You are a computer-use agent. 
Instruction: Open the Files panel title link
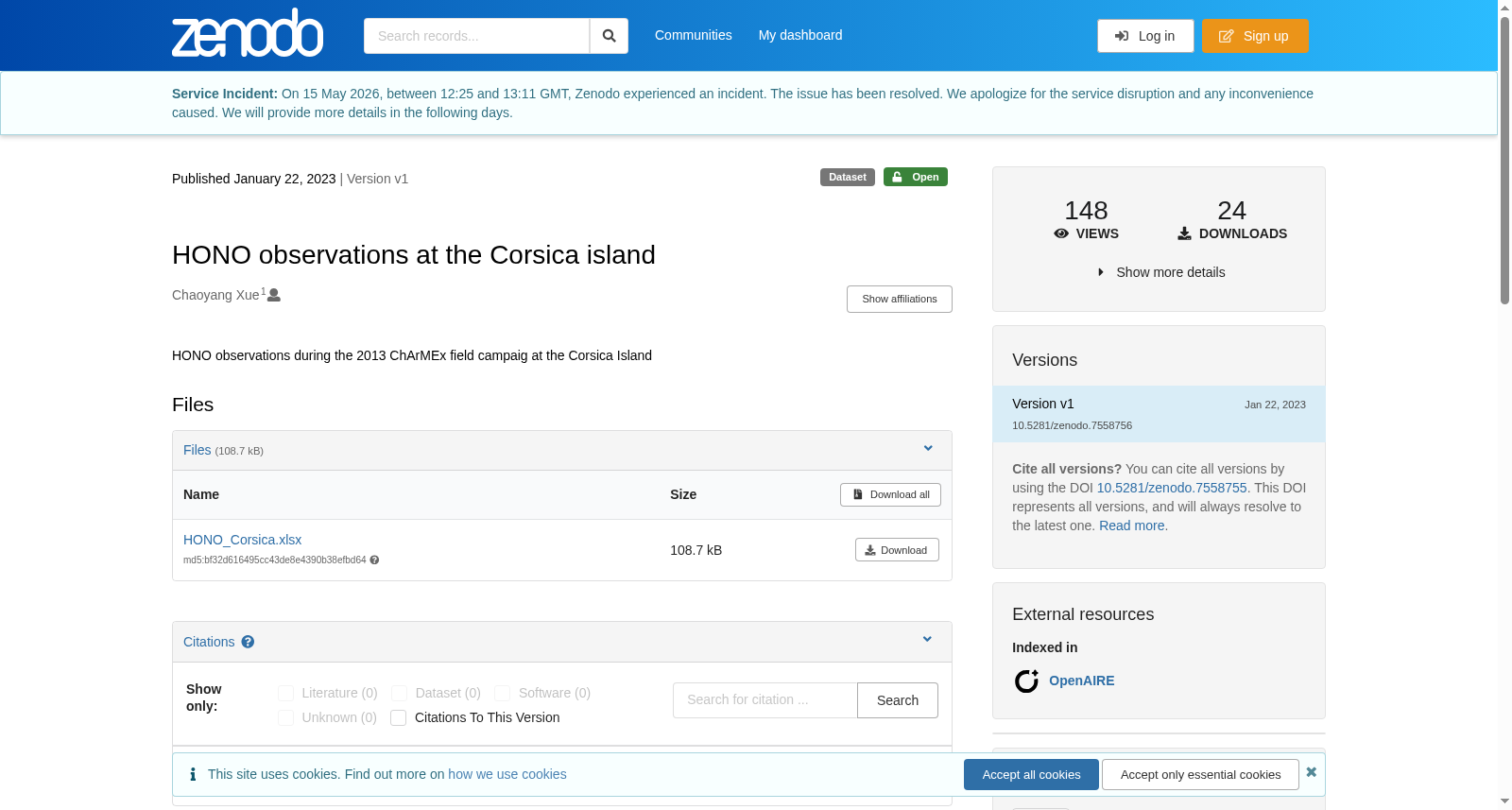tap(197, 450)
